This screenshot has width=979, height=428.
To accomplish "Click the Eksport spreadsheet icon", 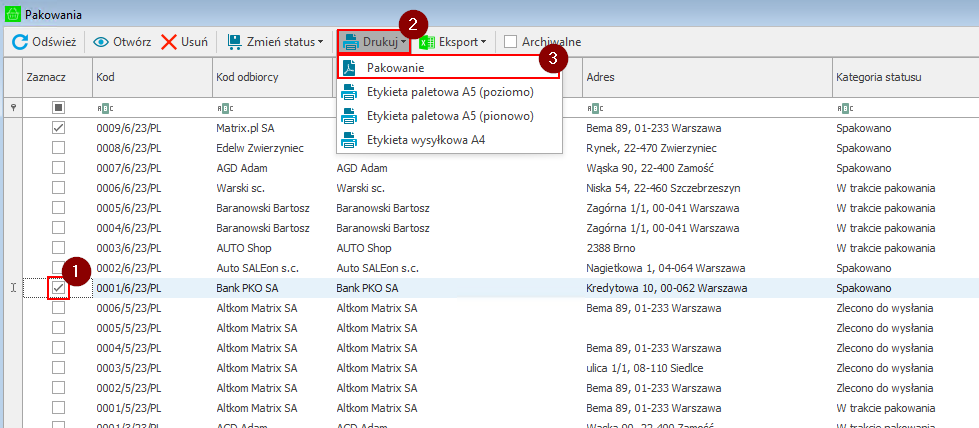I will 427,42.
